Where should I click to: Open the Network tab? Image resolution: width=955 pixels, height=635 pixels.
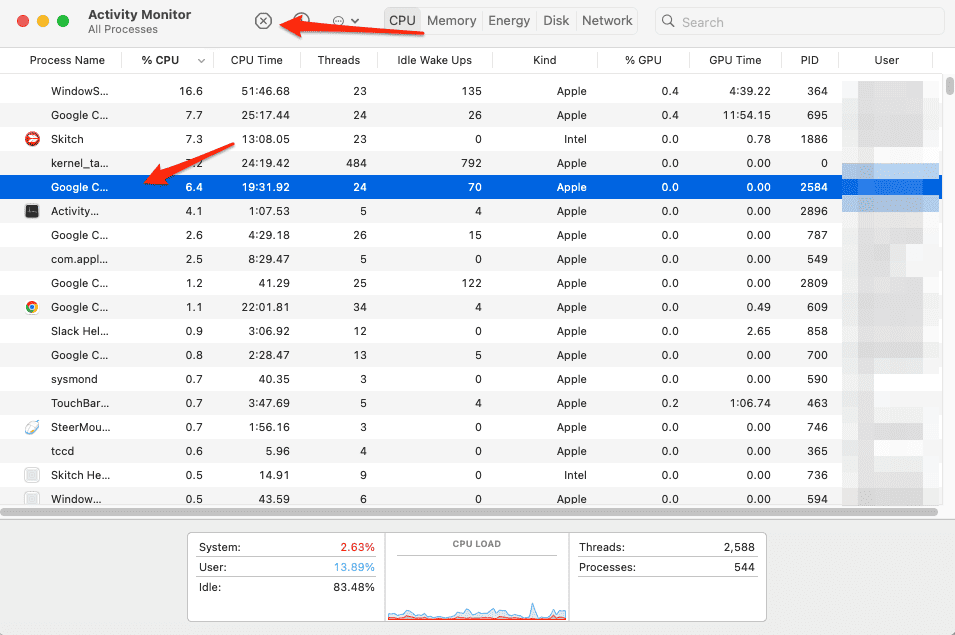(607, 21)
